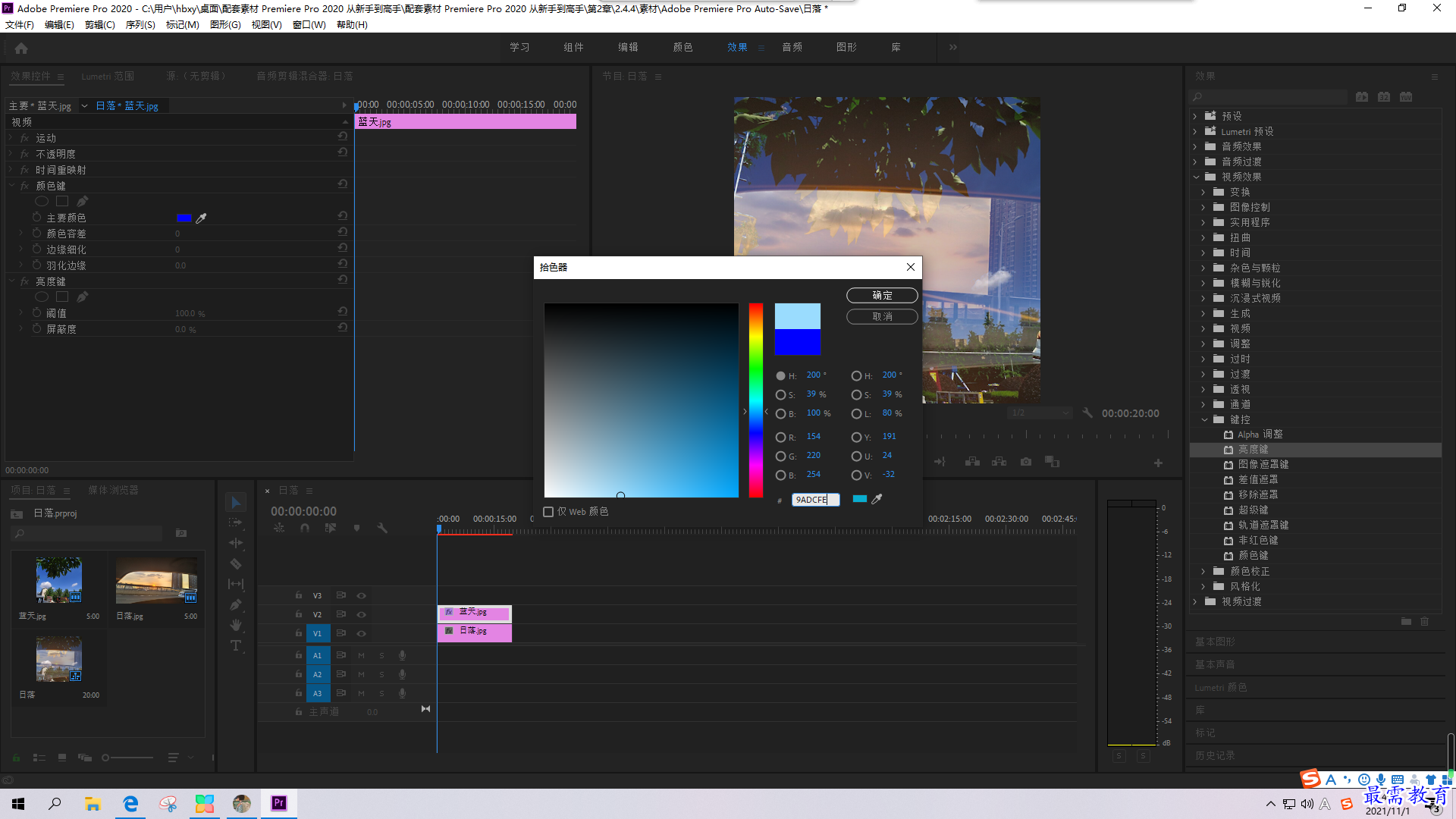The width and height of the screenshot is (1456, 819).
Task: Collapse the 视频效果 folder
Action: pos(1196,177)
